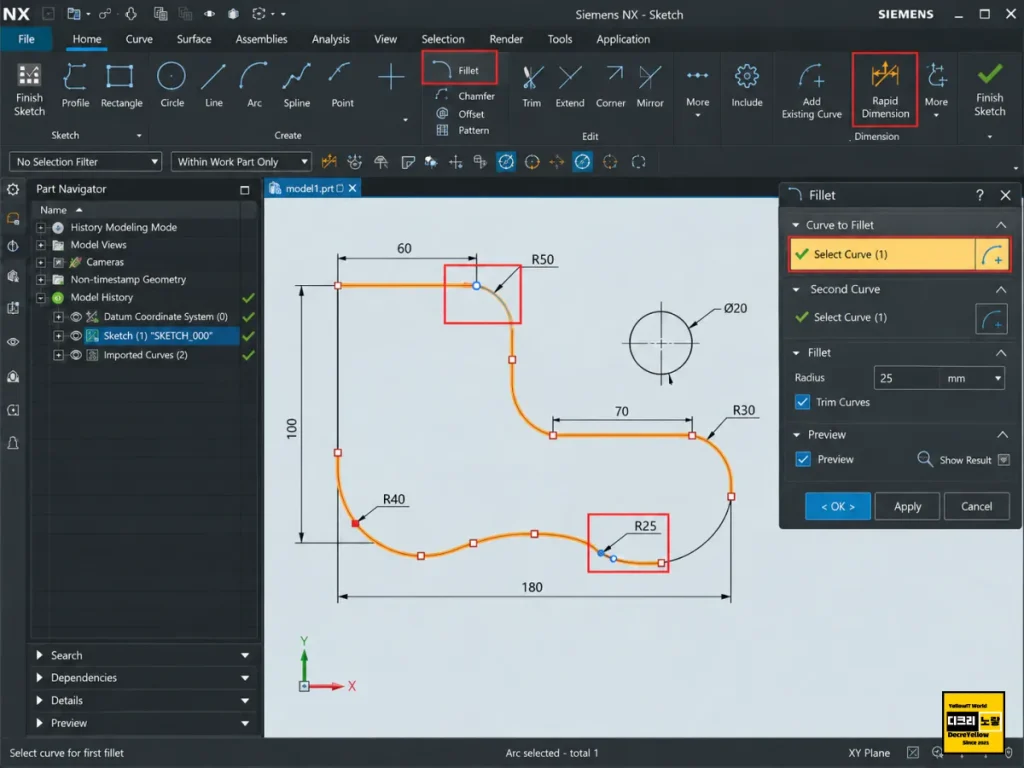Screen dimensions: 1024x768
Task: Switch to the Curve ribbon tab
Action: point(139,39)
